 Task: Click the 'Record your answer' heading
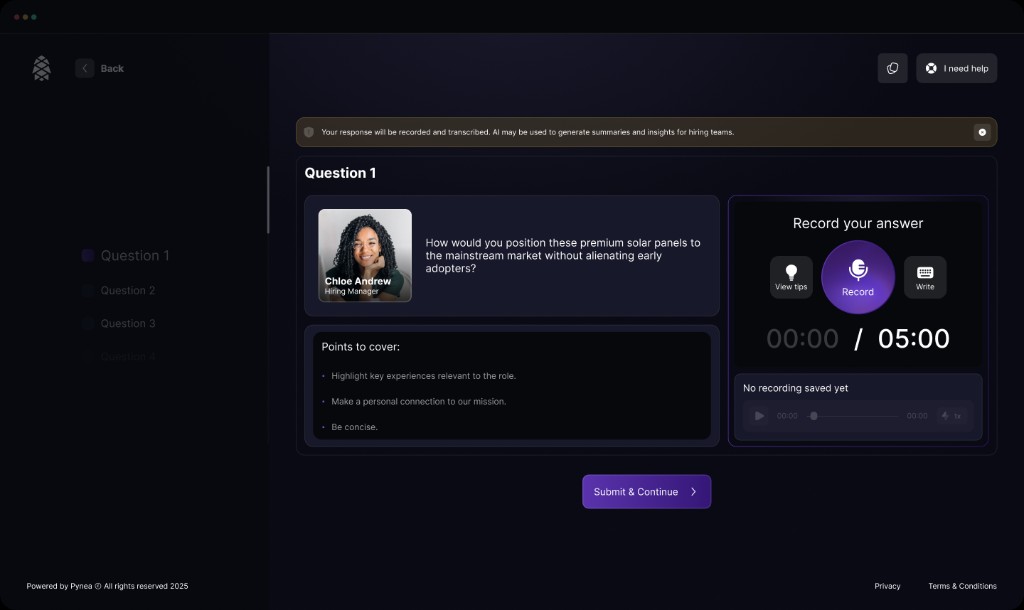point(857,223)
